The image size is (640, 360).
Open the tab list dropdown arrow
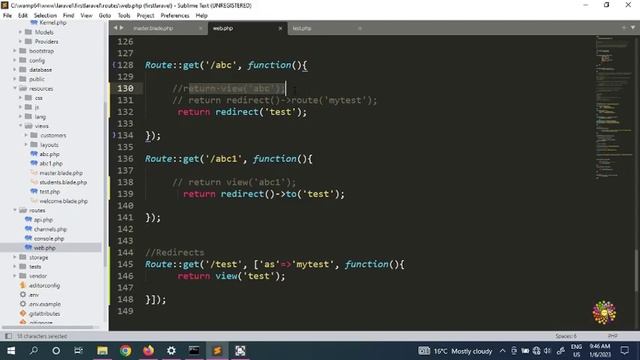[633, 28]
